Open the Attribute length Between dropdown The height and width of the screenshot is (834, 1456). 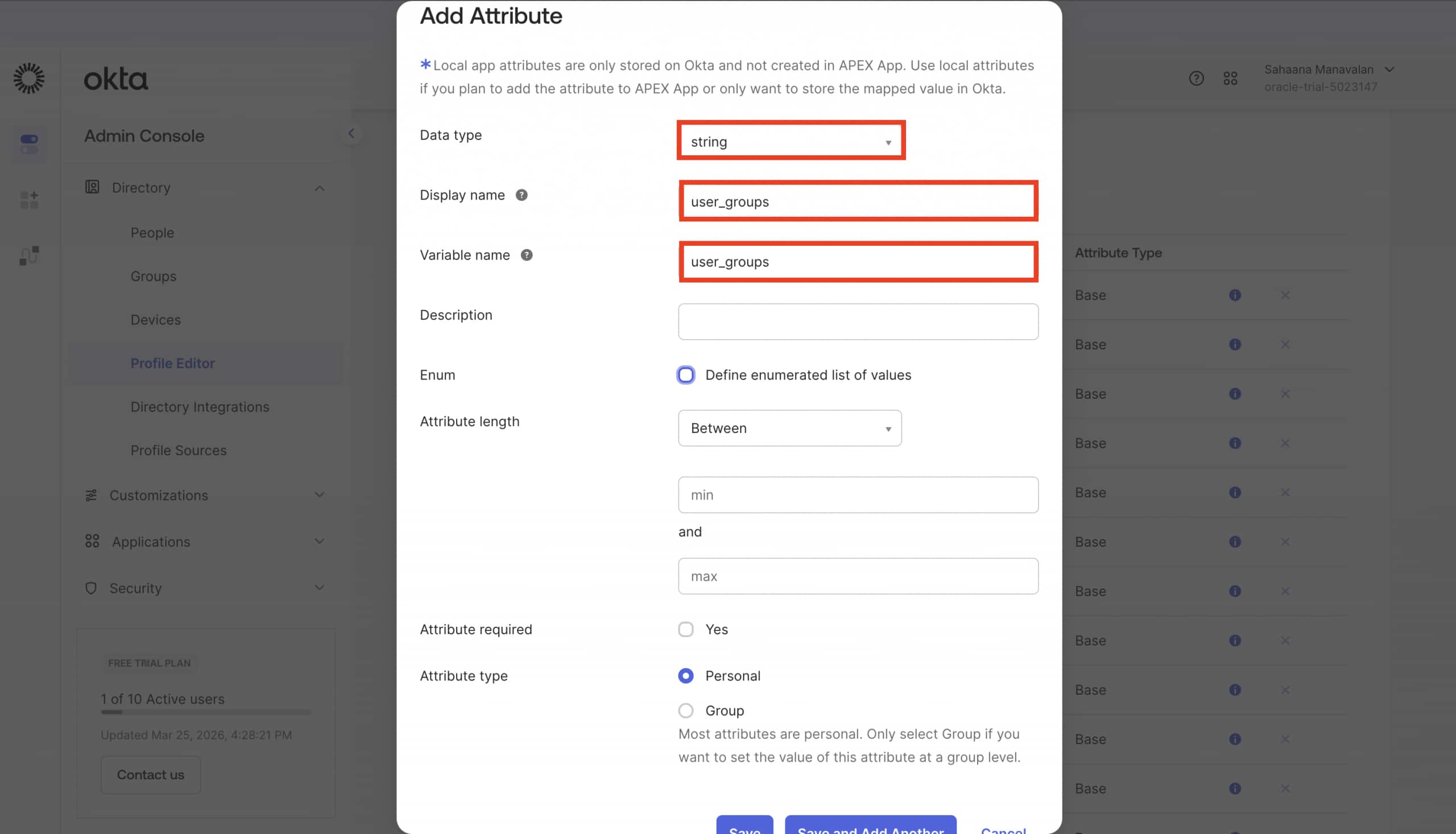click(789, 428)
